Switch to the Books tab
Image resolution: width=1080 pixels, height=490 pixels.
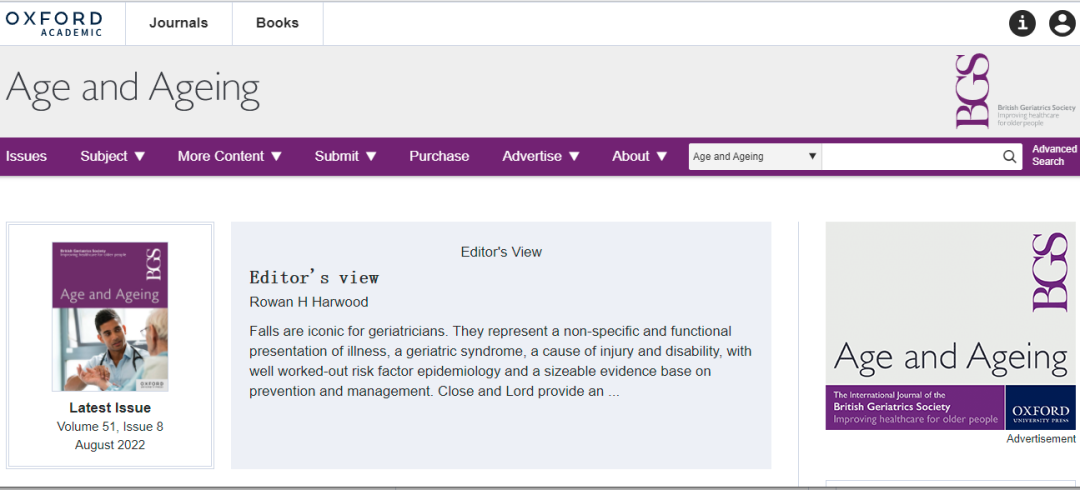(x=277, y=23)
